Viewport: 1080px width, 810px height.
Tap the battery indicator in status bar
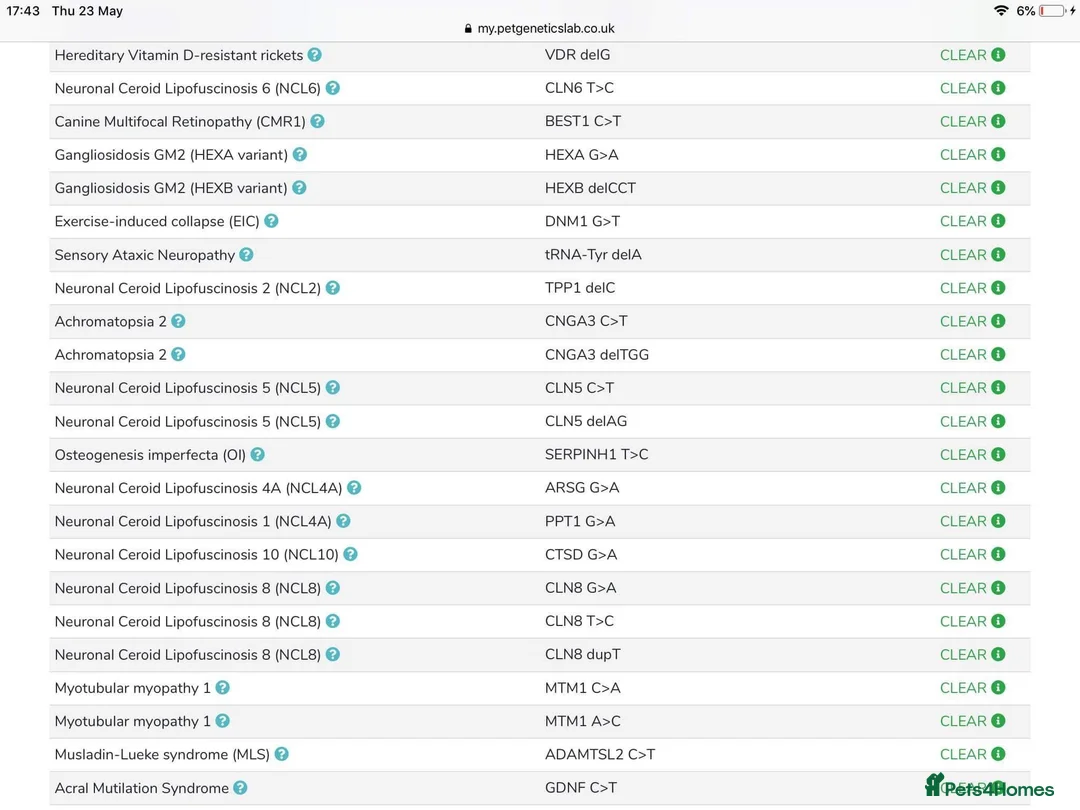tap(1052, 11)
